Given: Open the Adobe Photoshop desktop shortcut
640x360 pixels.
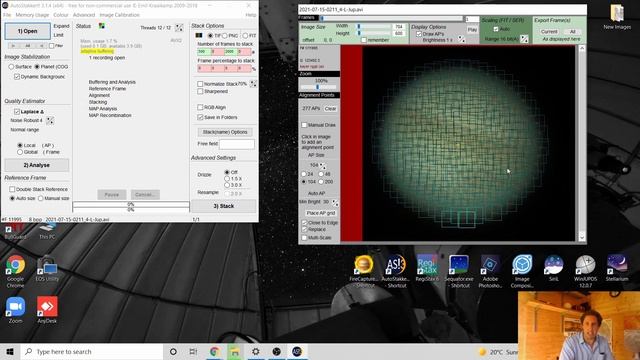Looking at the screenshot, I should [490, 271].
